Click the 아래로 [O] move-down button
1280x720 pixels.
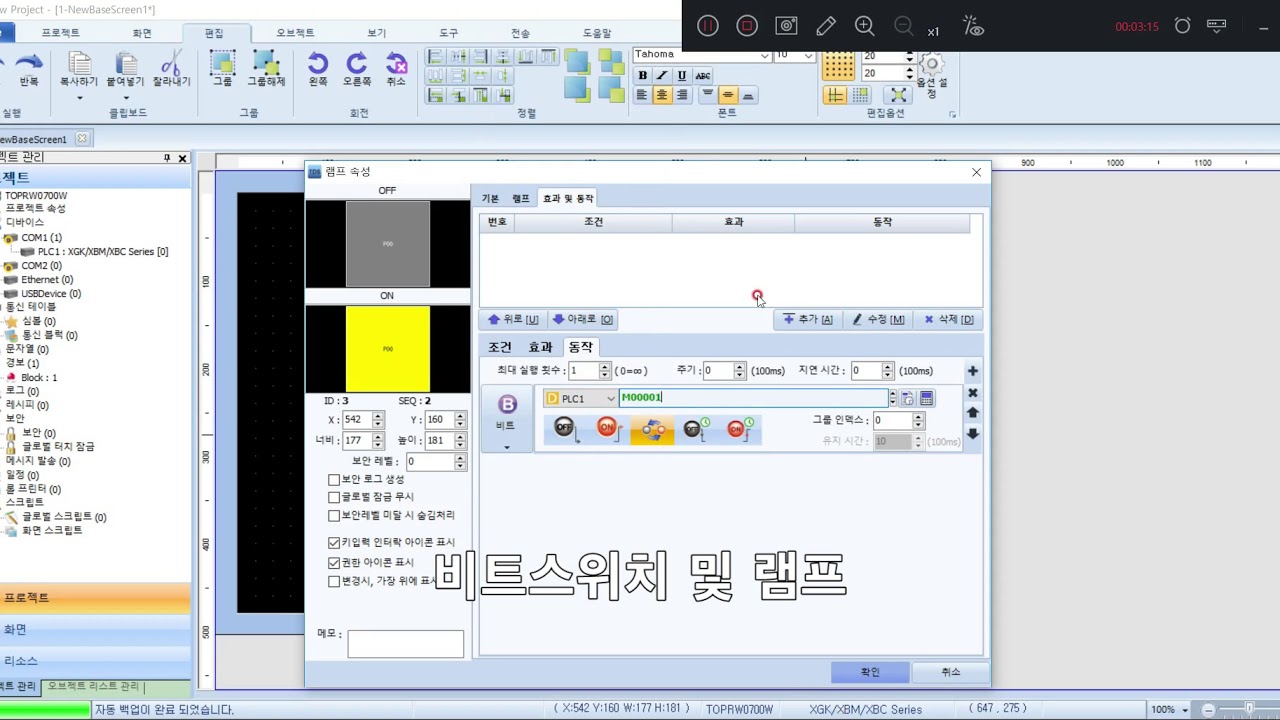pyautogui.click(x=582, y=320)
